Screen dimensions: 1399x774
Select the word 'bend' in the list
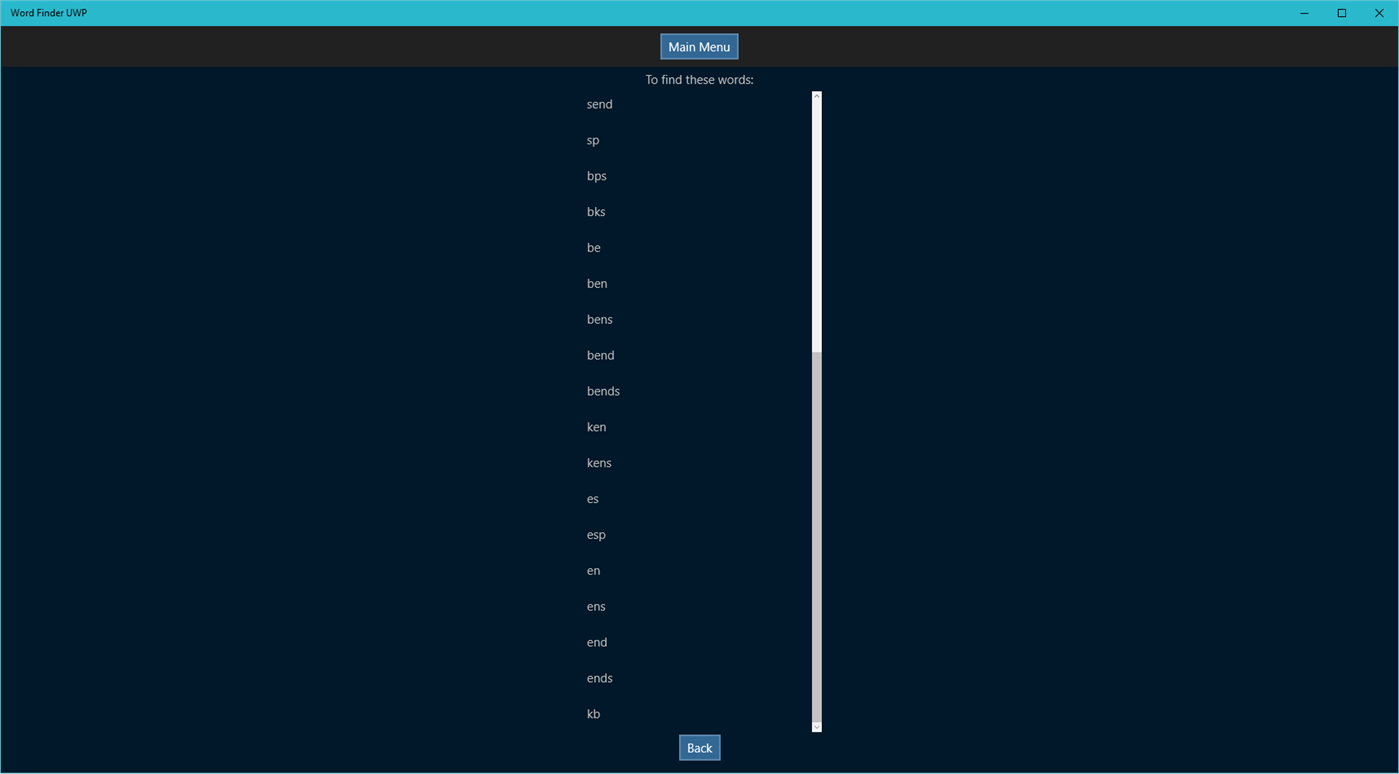tap(600, 355)
